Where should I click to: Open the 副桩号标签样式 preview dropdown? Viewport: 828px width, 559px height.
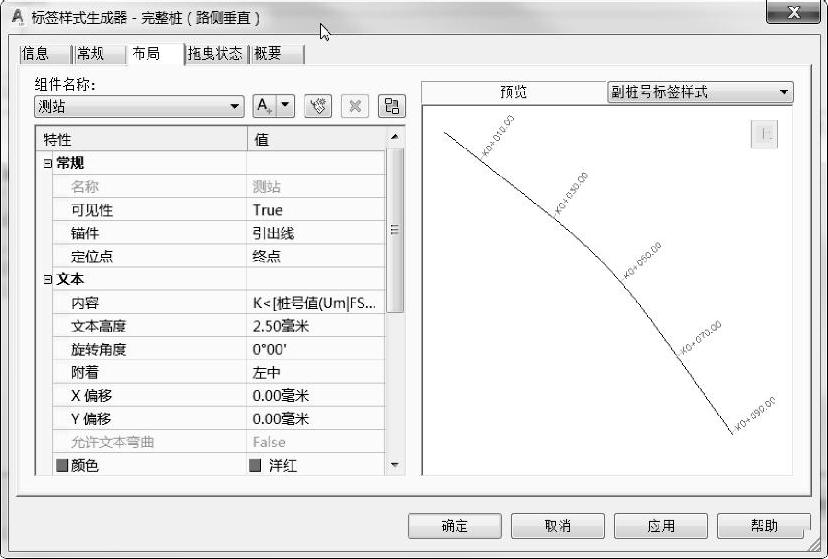coord(700,92)
